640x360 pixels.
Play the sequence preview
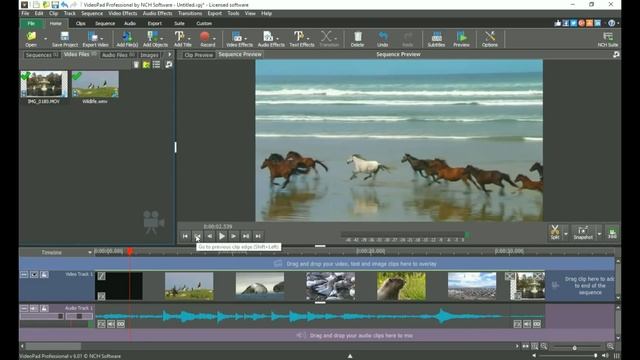click(222, 236)
